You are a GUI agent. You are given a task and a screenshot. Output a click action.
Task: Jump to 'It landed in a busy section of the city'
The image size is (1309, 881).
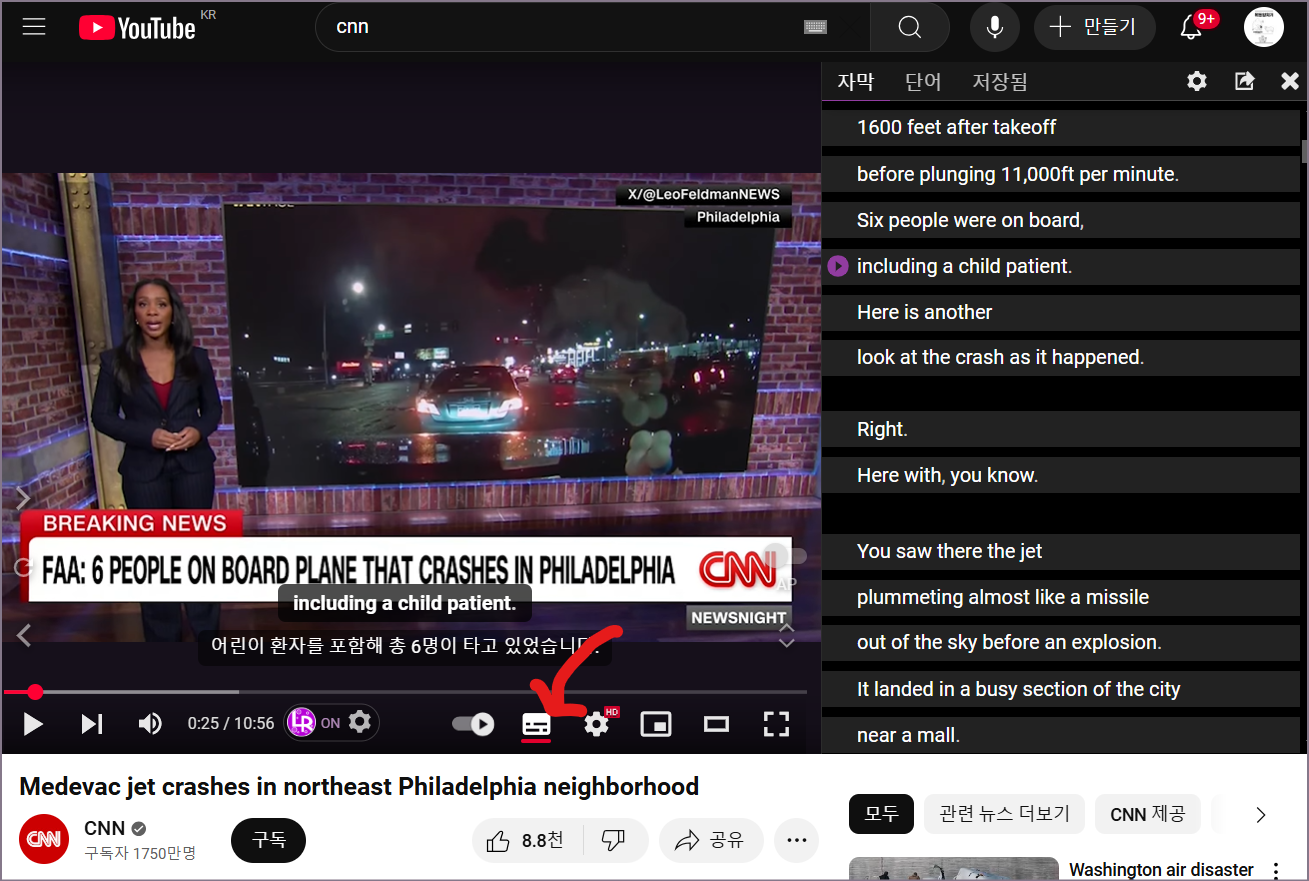[1061, 689]
